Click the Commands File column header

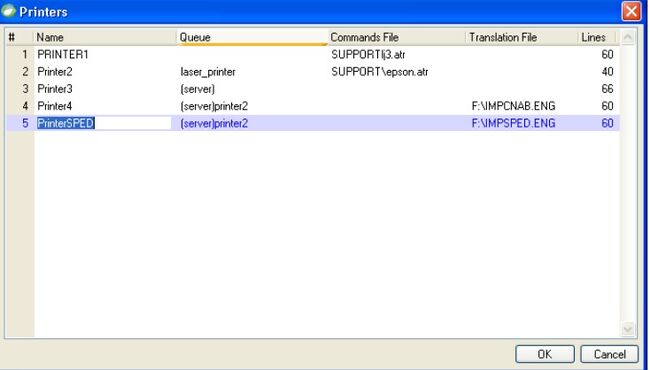397,37
